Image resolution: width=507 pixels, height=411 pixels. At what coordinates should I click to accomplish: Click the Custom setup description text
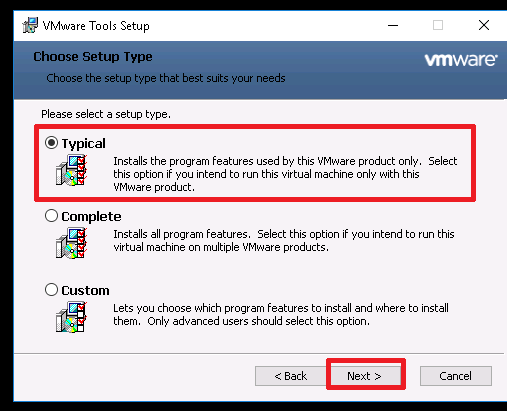pos(281,315)
